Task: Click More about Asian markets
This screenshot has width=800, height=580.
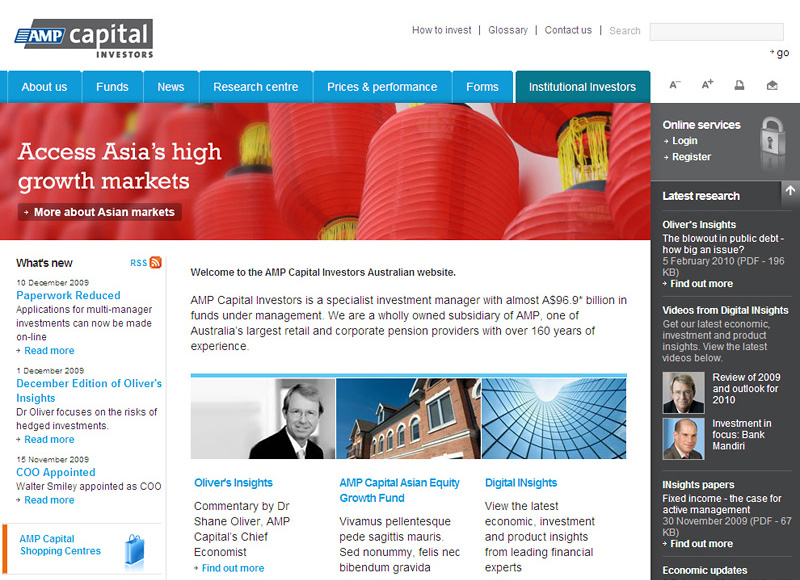Action: 99,212
